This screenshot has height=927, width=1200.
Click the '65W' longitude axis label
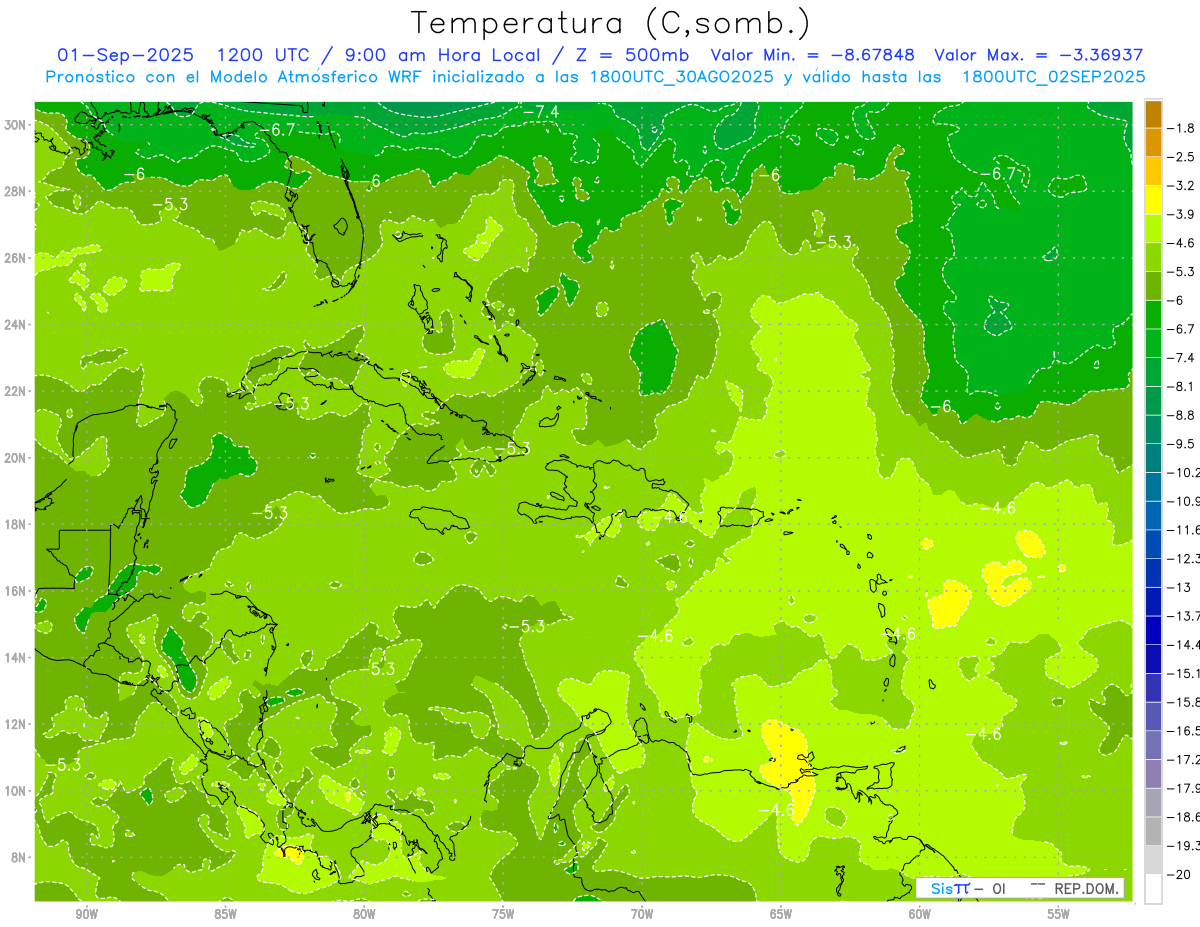(781, 914)
